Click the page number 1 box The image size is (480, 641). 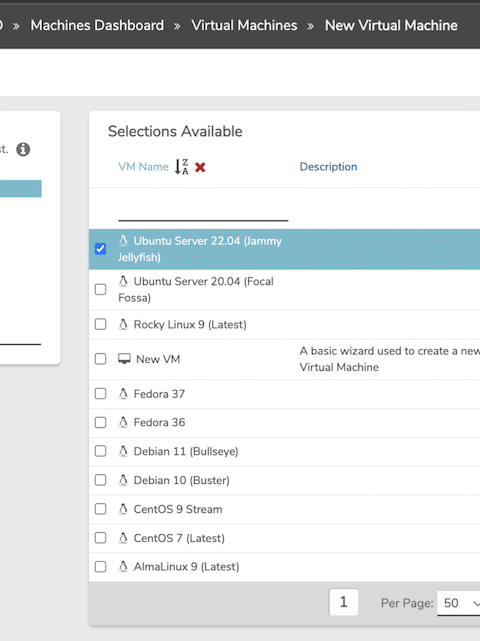(343, 602)
